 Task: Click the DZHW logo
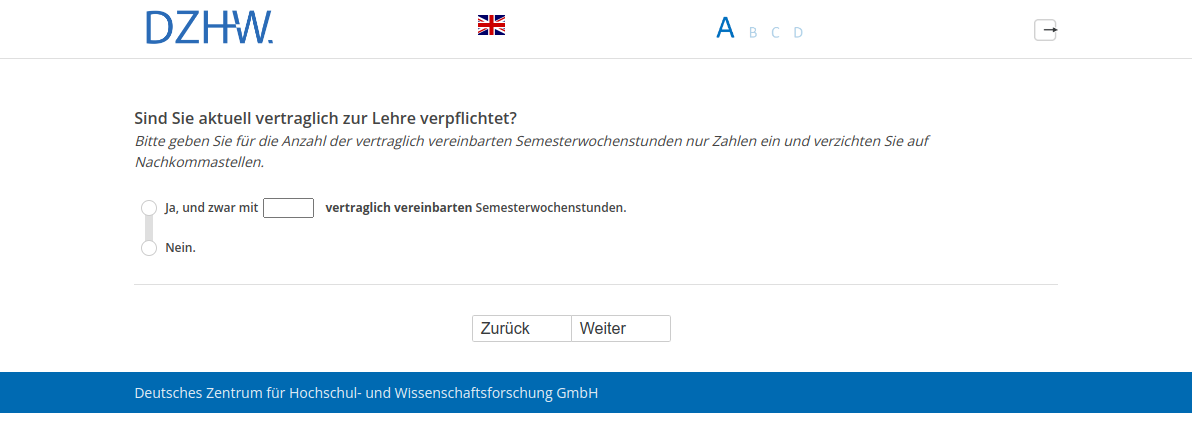point(209,28)
